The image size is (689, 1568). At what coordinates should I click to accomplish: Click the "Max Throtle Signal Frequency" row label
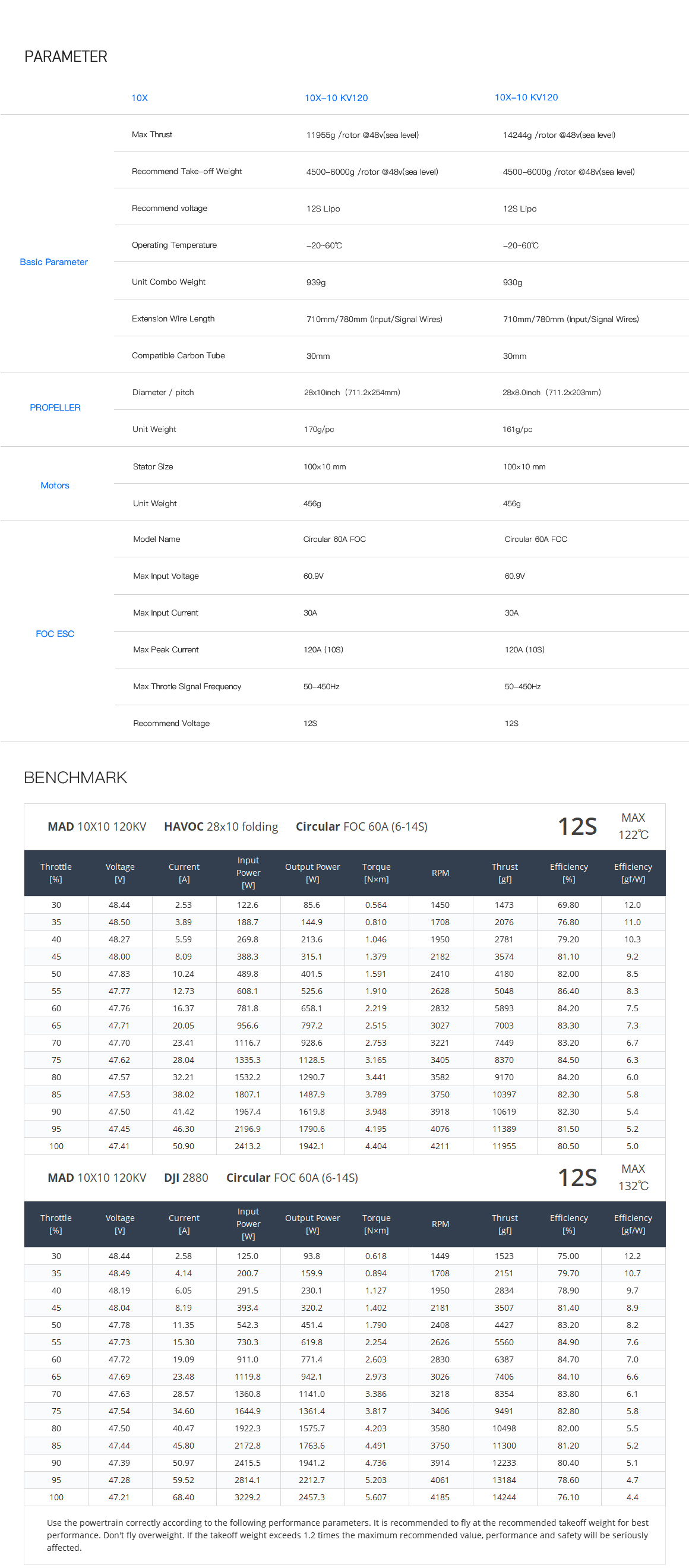click(187, 687)
